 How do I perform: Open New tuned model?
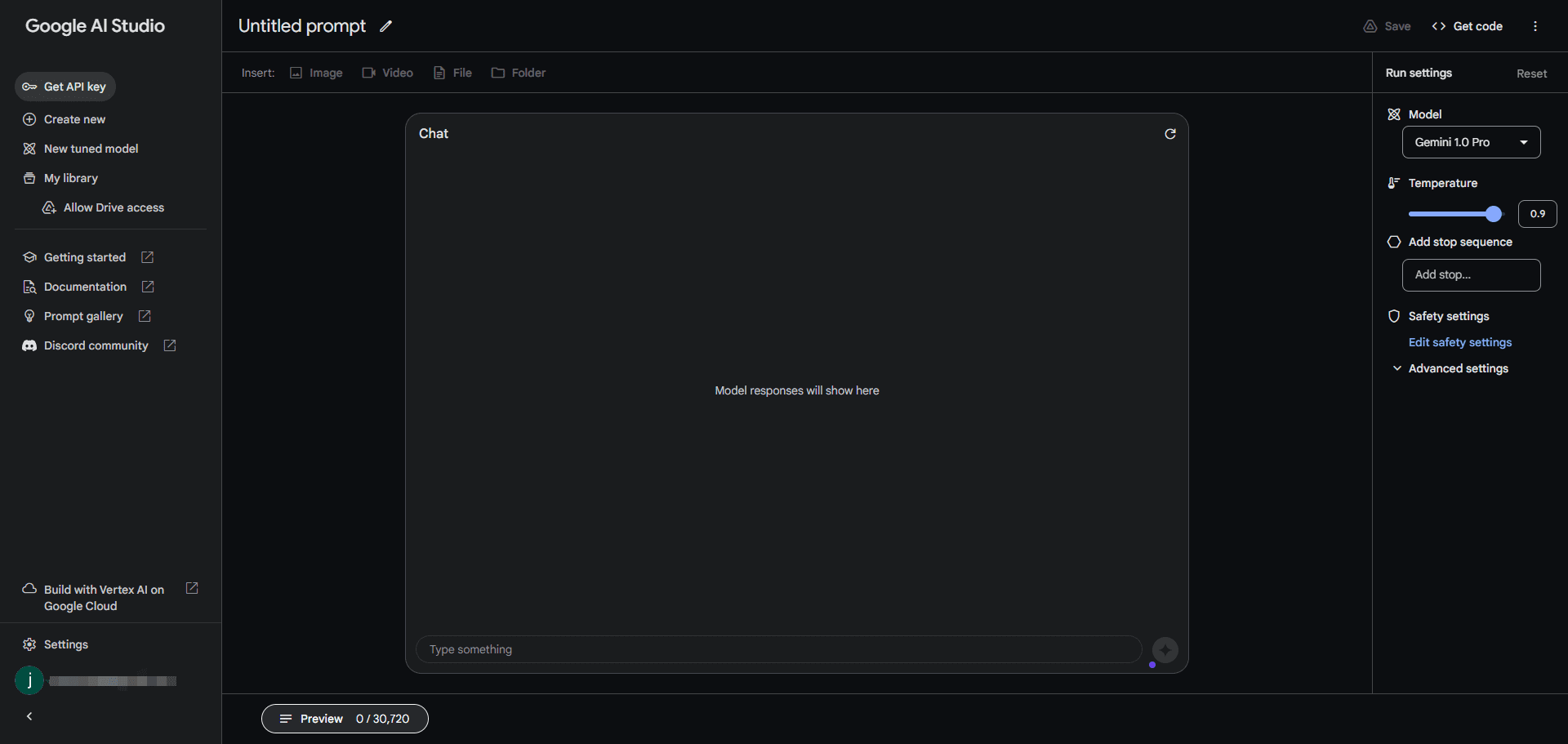[x=81, y=149]
